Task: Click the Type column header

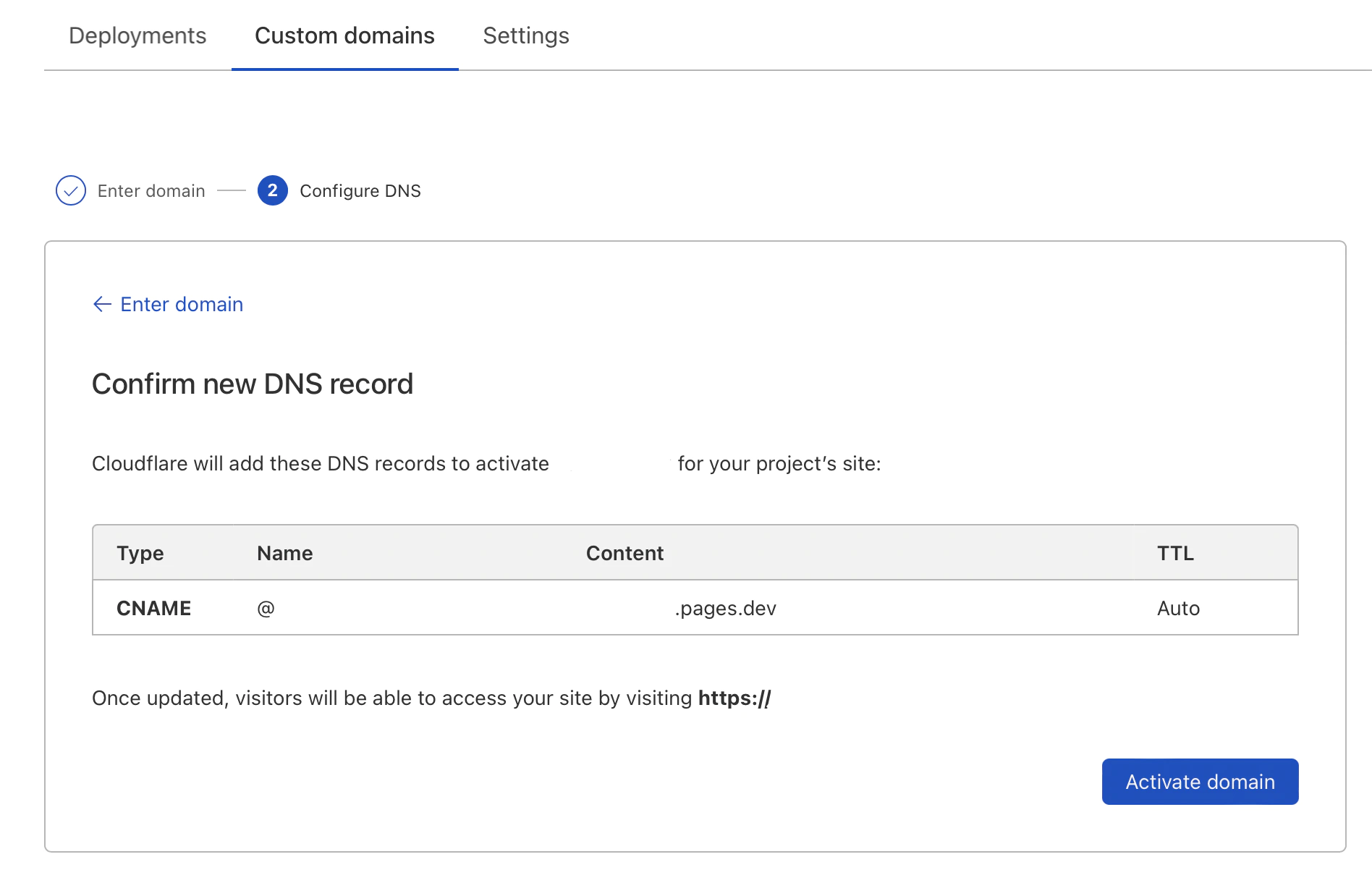Action: coord(140,553)
